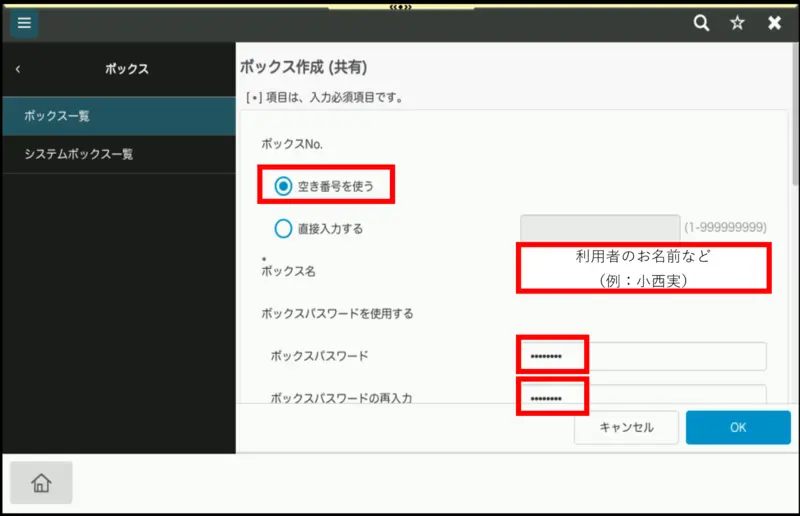Viewport: 800px width, 516px height.
Task: Click the ボックスパスワード input field
Action: (x=642, y=356)
